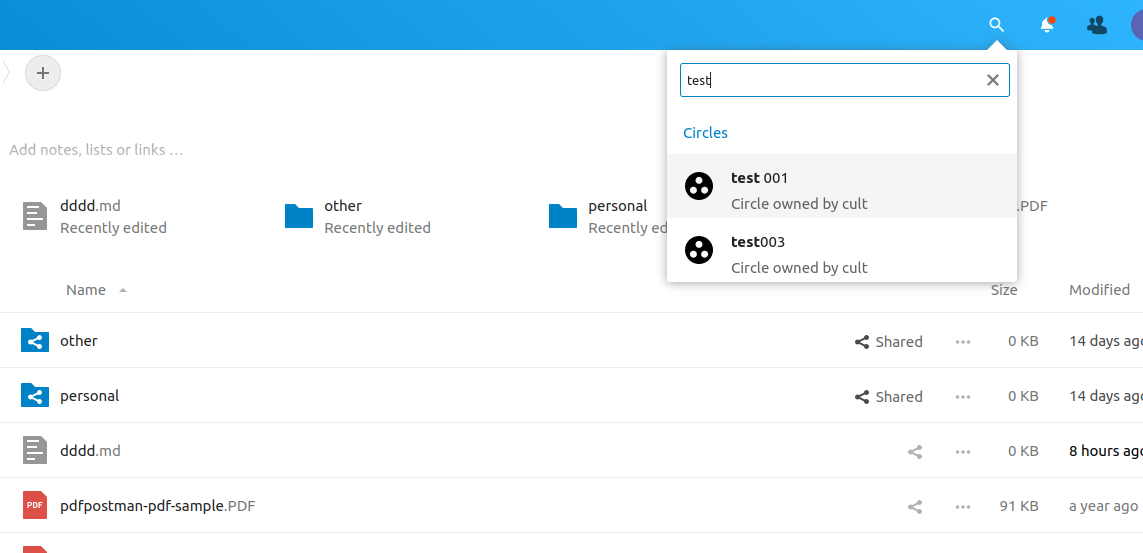Screen dimensions: 1143x553
Task: Click the a year ago modified time
Action: [x=1104, y=506]
